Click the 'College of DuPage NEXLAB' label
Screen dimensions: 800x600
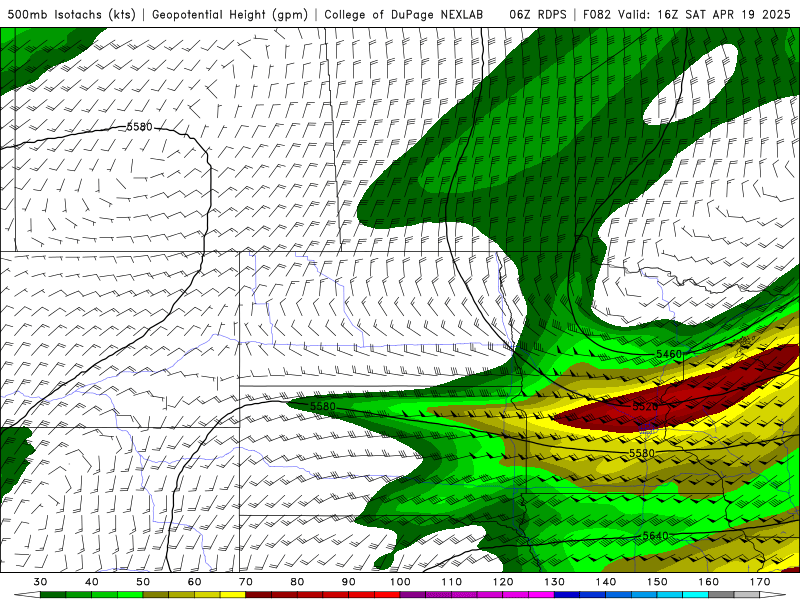pyautogui.click(x=404, y=14)
